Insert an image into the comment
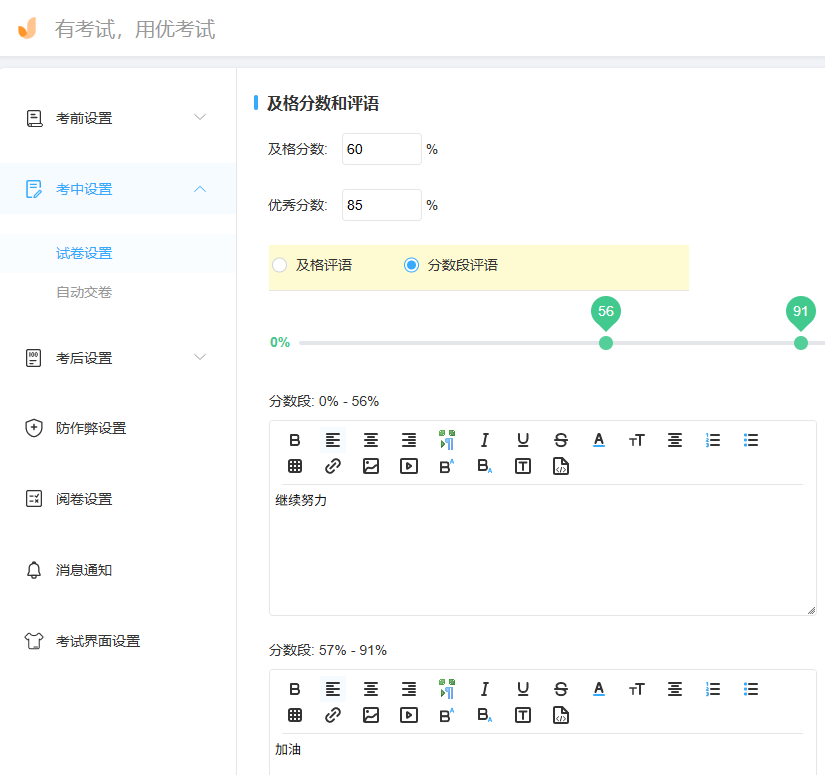Image resolution: width=825 pixels, height=775 pixels. 370,465
